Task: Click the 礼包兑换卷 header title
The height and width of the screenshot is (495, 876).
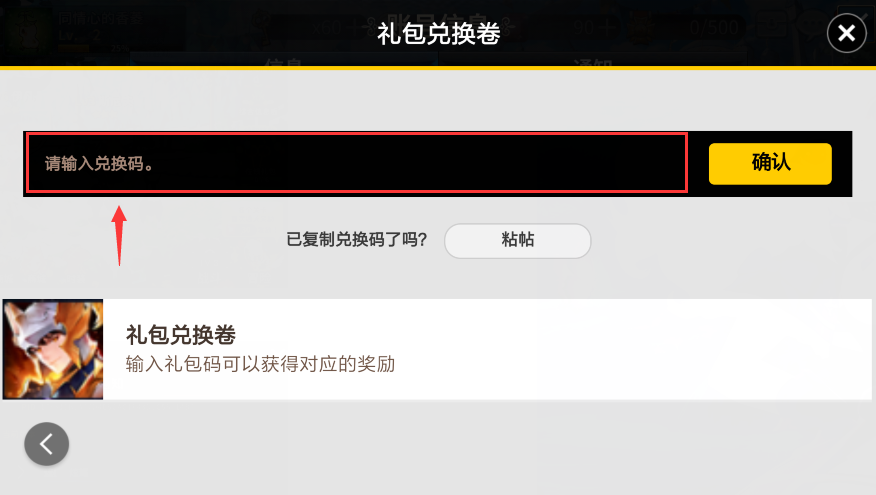Action: click(439, 34)
